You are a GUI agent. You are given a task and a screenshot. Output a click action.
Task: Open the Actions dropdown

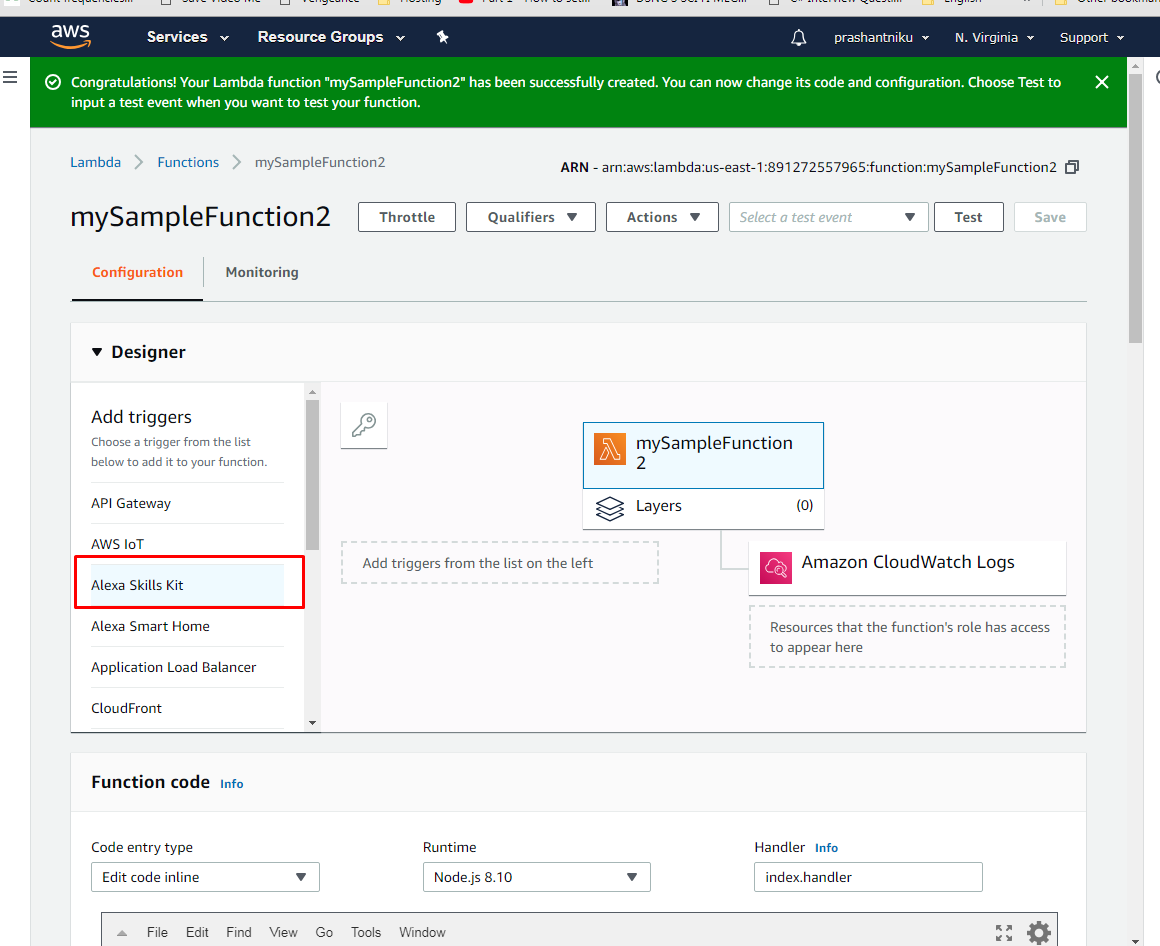662,217
